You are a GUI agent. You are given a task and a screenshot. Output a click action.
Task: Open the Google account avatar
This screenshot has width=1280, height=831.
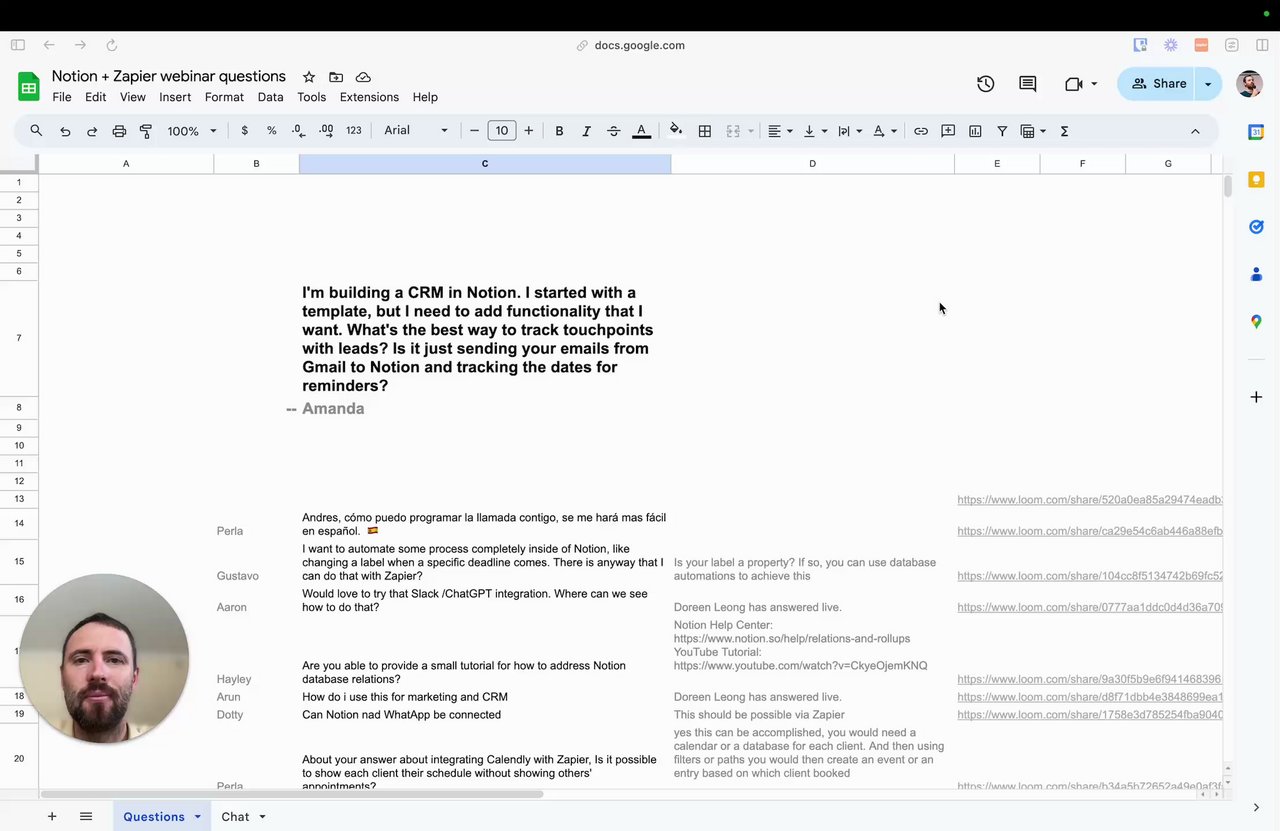pos(1249,84)
